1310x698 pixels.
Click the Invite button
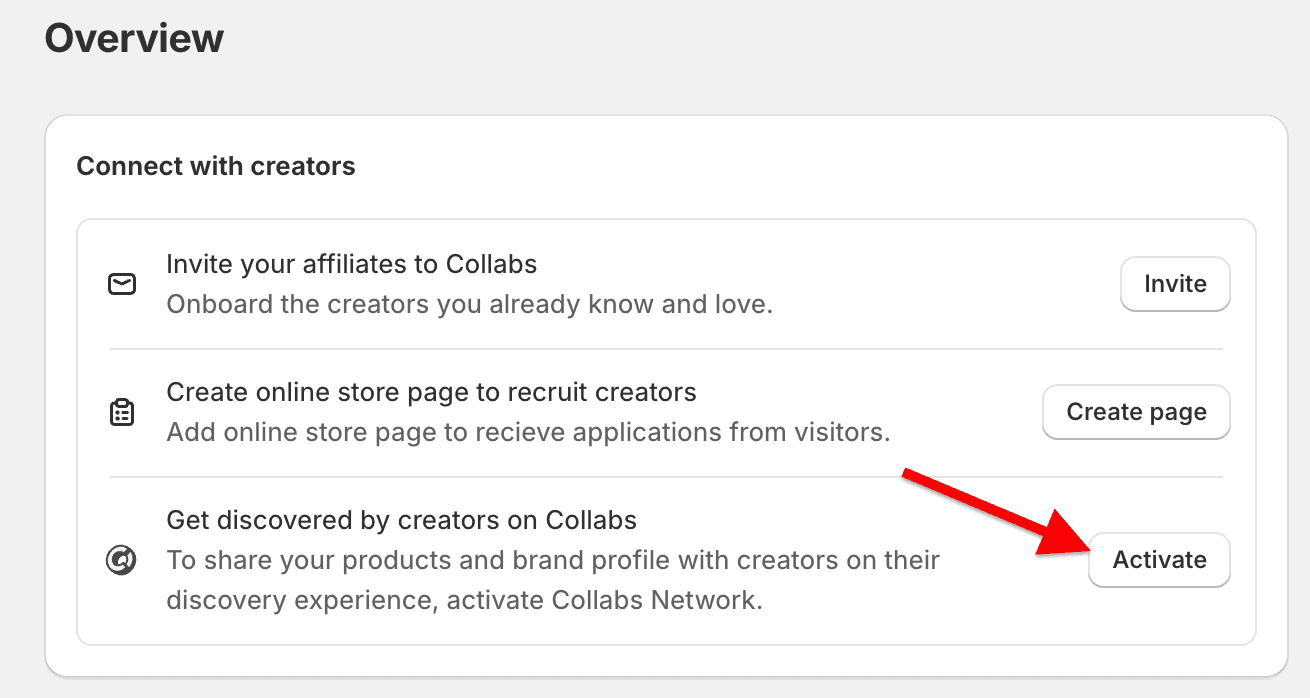1175,284
